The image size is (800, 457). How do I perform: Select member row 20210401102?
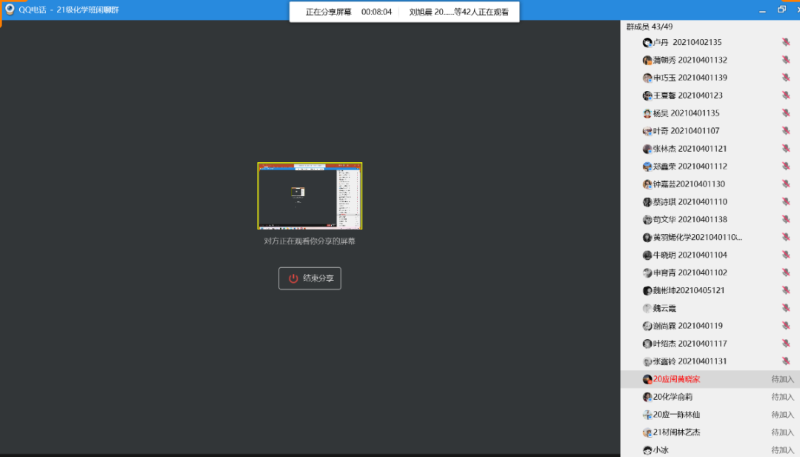[710, 272]
